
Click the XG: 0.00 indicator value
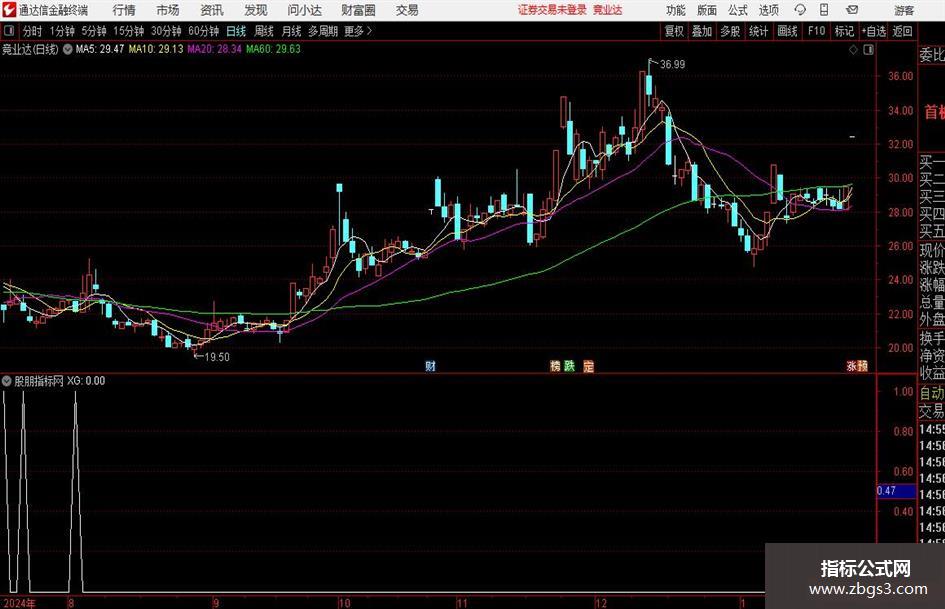point(86,381)
